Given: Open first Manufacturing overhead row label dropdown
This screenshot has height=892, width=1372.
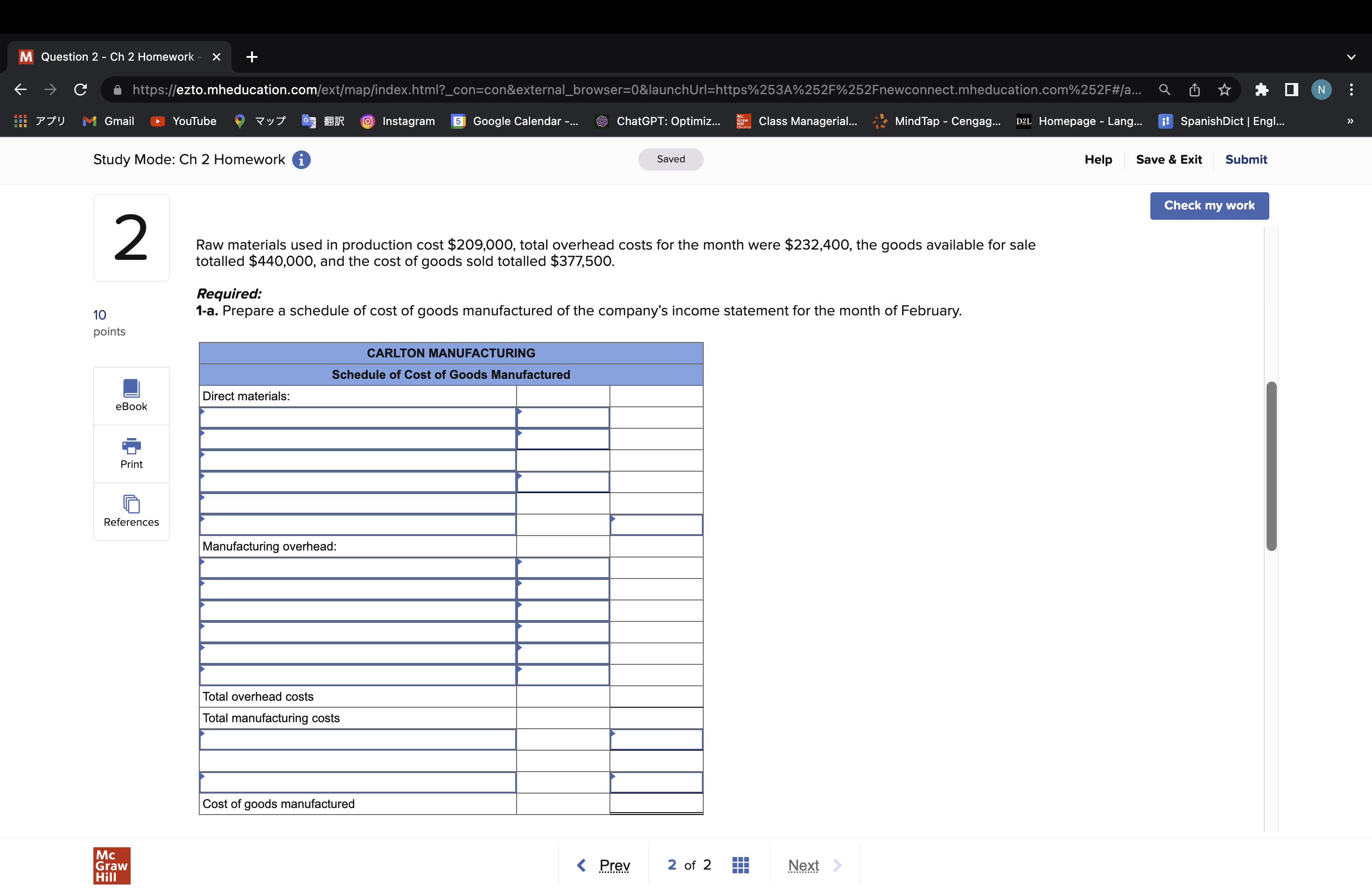Looking at the screenshot, I should coord(357,568).
